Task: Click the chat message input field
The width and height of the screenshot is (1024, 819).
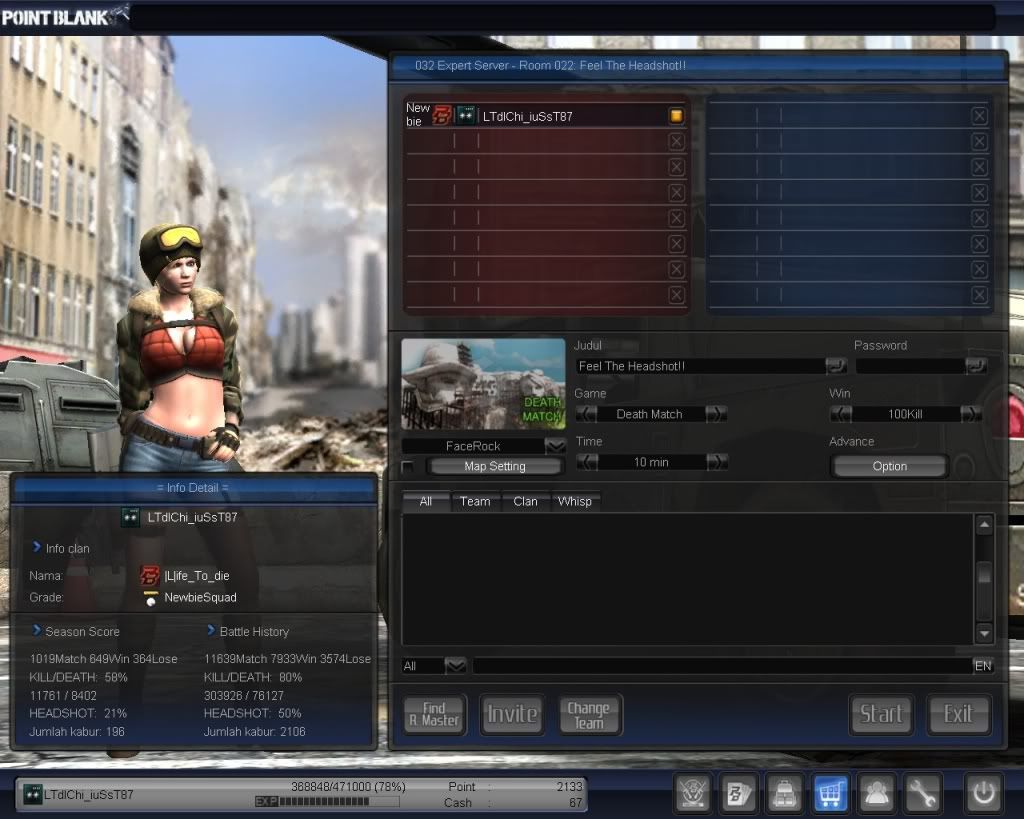Action: coord(722,666)
